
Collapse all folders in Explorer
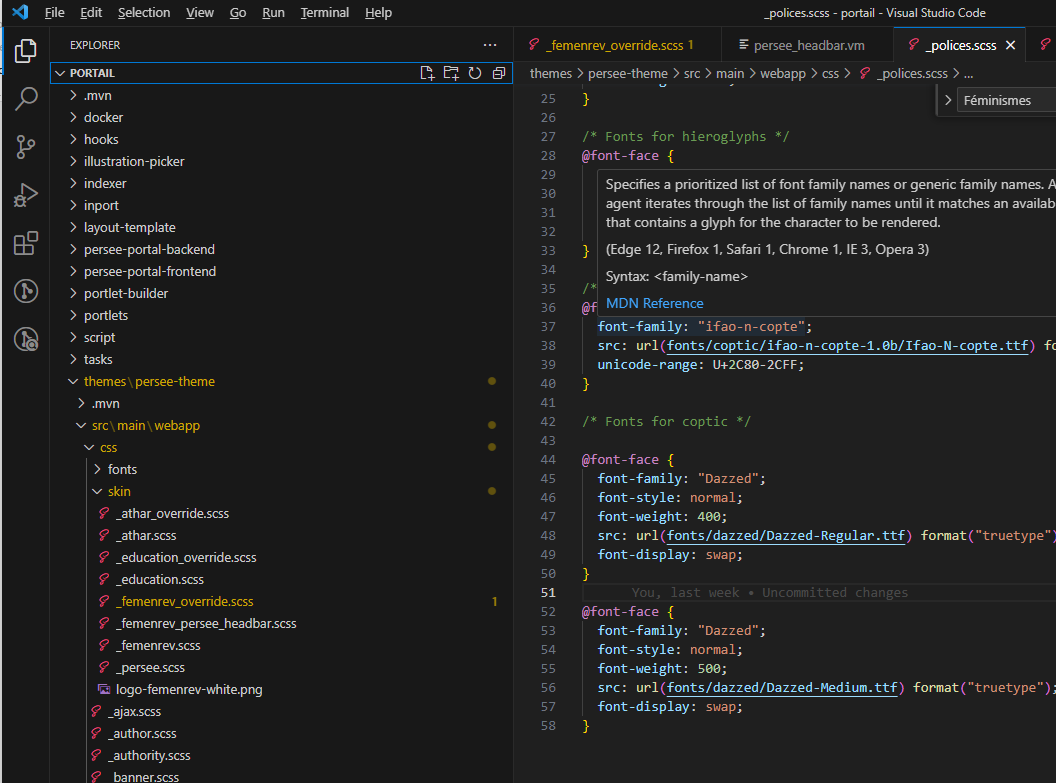tap(499, 73)
